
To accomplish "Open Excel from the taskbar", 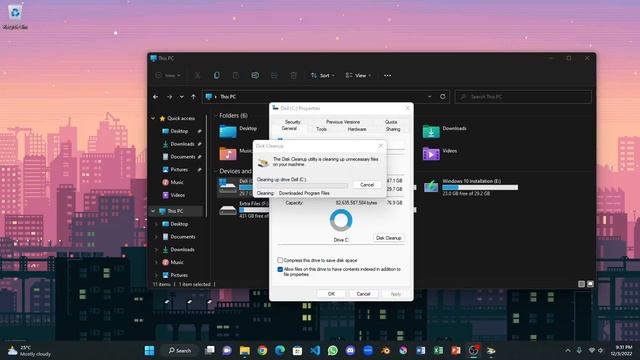I will tap(438, 351).
